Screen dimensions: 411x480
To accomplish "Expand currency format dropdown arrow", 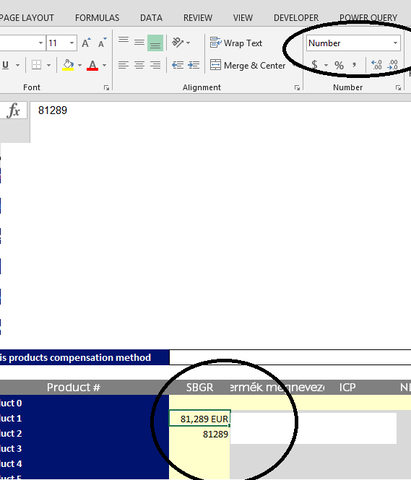I will click(326, 65).
